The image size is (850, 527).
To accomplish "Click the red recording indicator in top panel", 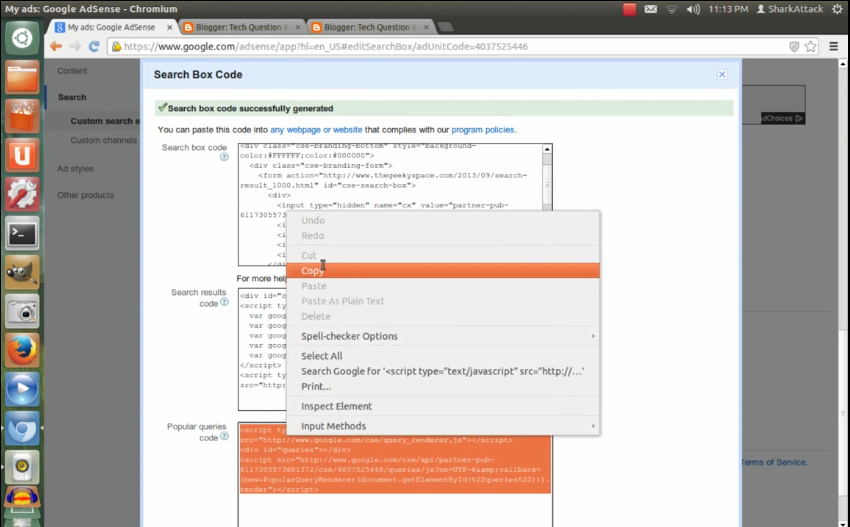I will point(629,9).
